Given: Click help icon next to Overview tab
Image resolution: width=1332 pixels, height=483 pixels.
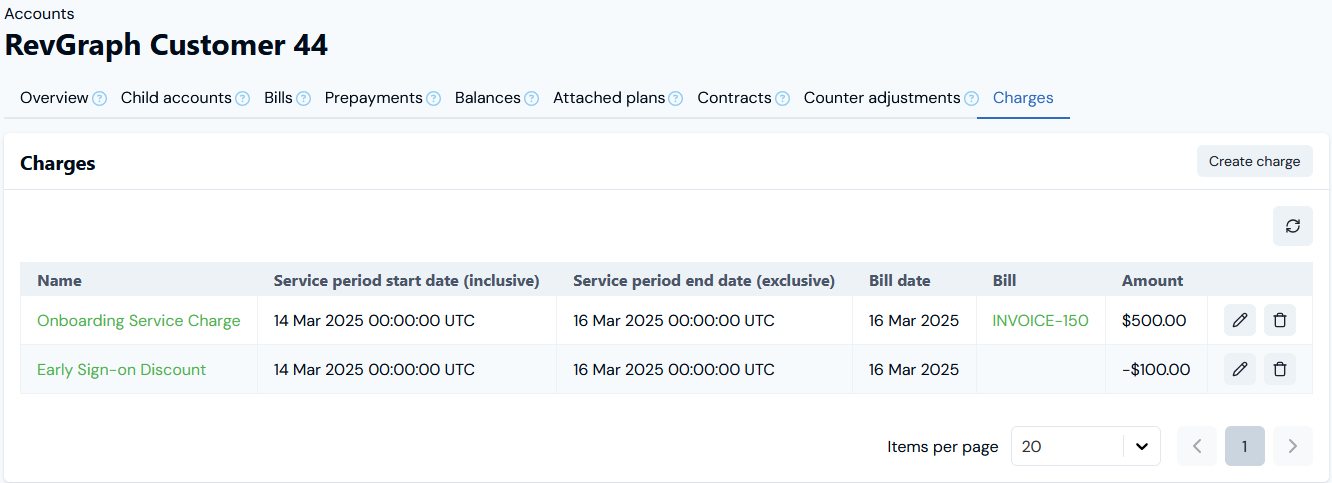Looking at the screenshot, I should click(x=99, y=98).
